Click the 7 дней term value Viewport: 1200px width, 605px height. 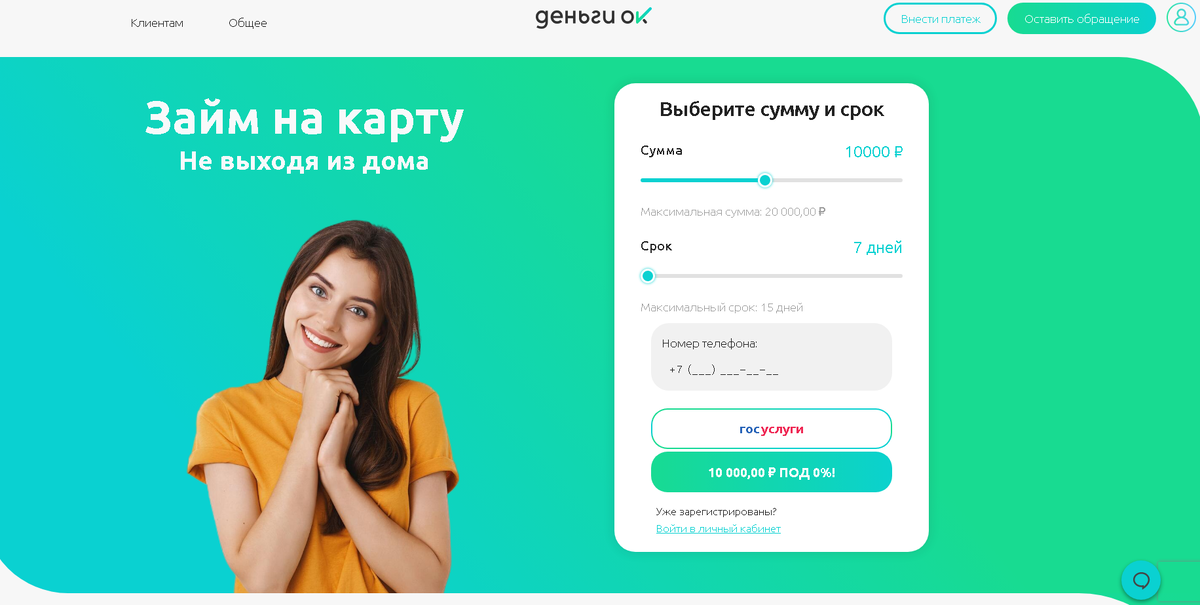point(878,248)
